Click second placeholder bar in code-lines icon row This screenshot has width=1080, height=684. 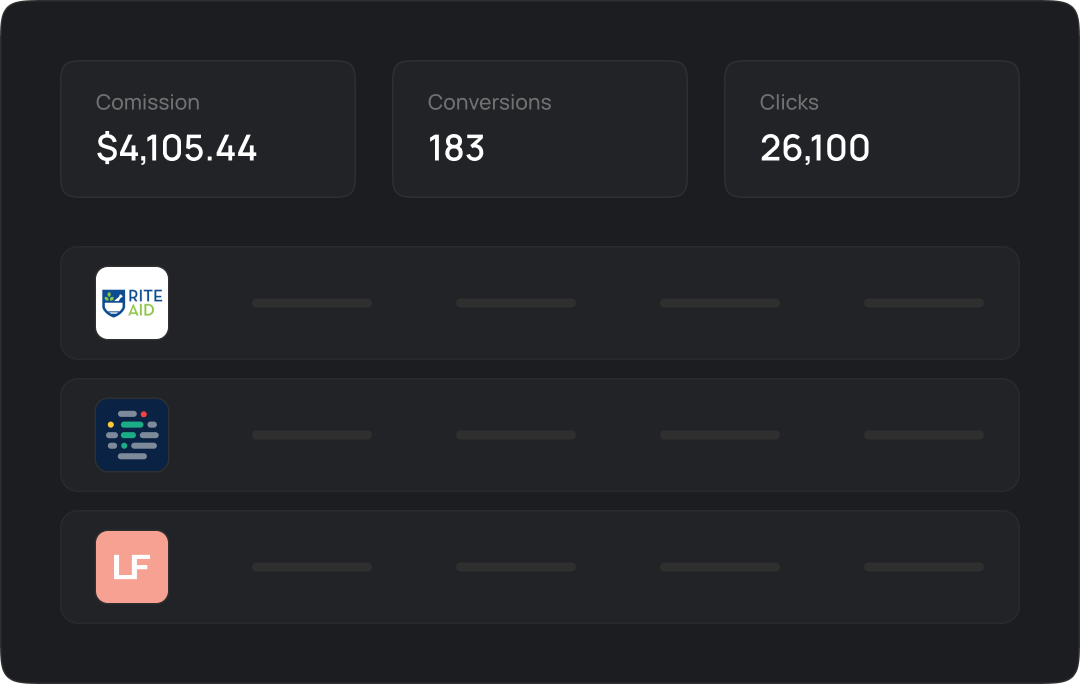pos(516,435)
